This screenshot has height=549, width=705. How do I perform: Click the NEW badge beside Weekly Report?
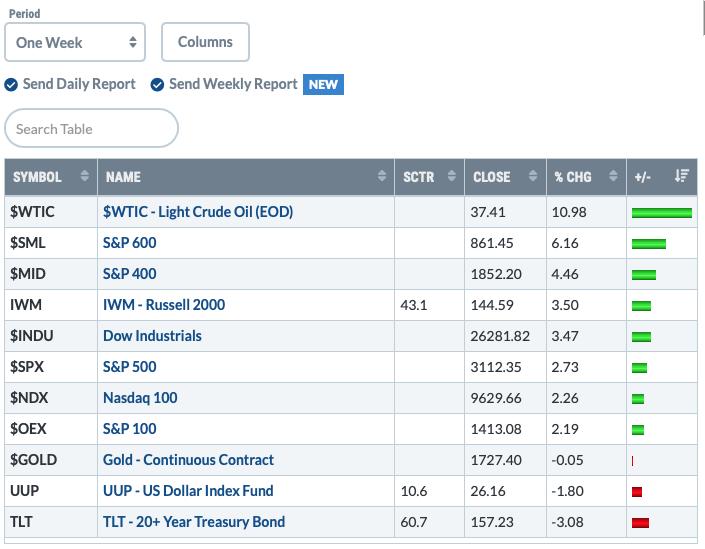[323, 85]
